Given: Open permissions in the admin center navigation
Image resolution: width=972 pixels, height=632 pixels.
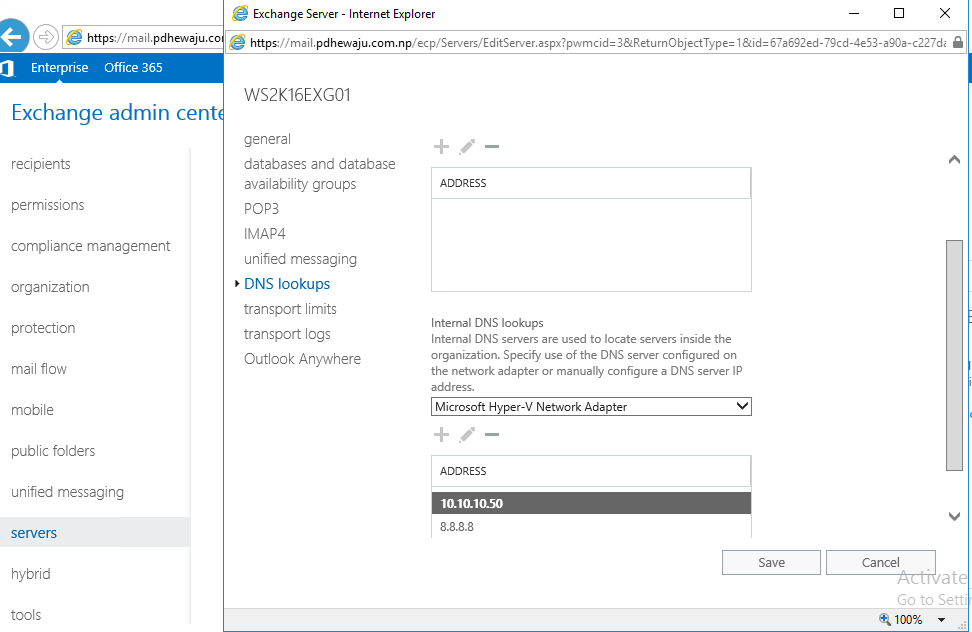Looking at the screenshot, I should tap(48, 205).
